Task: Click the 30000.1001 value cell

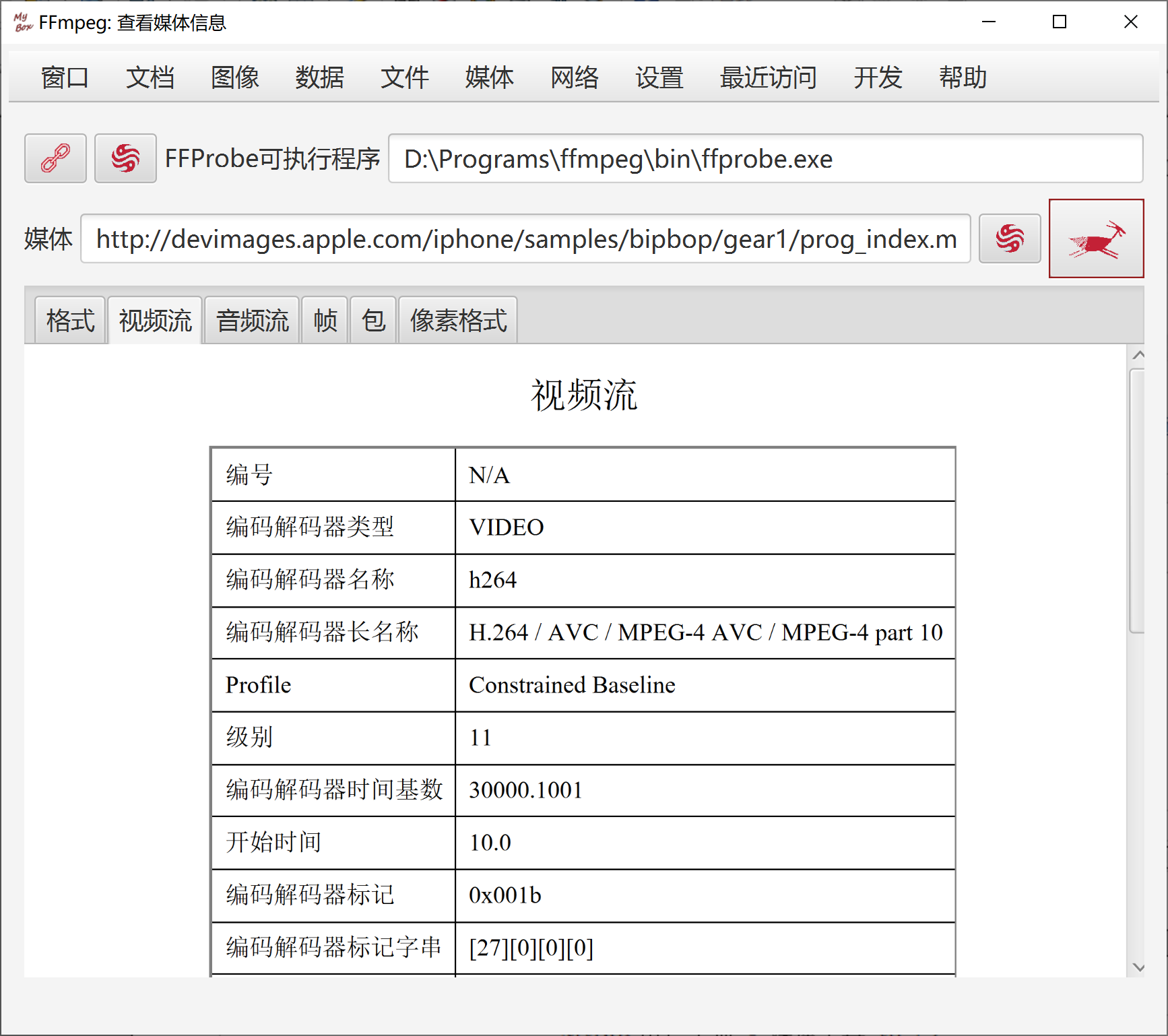Action: point(705,790)
